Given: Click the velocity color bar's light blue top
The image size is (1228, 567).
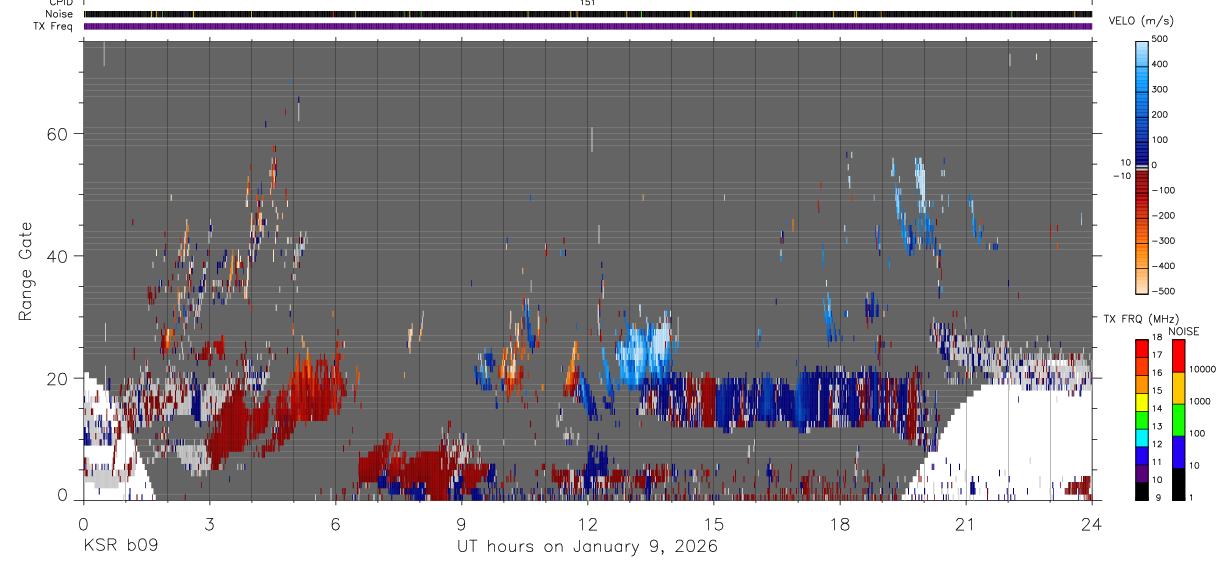Looking at the screenshot, I should tap(1142, 53).
